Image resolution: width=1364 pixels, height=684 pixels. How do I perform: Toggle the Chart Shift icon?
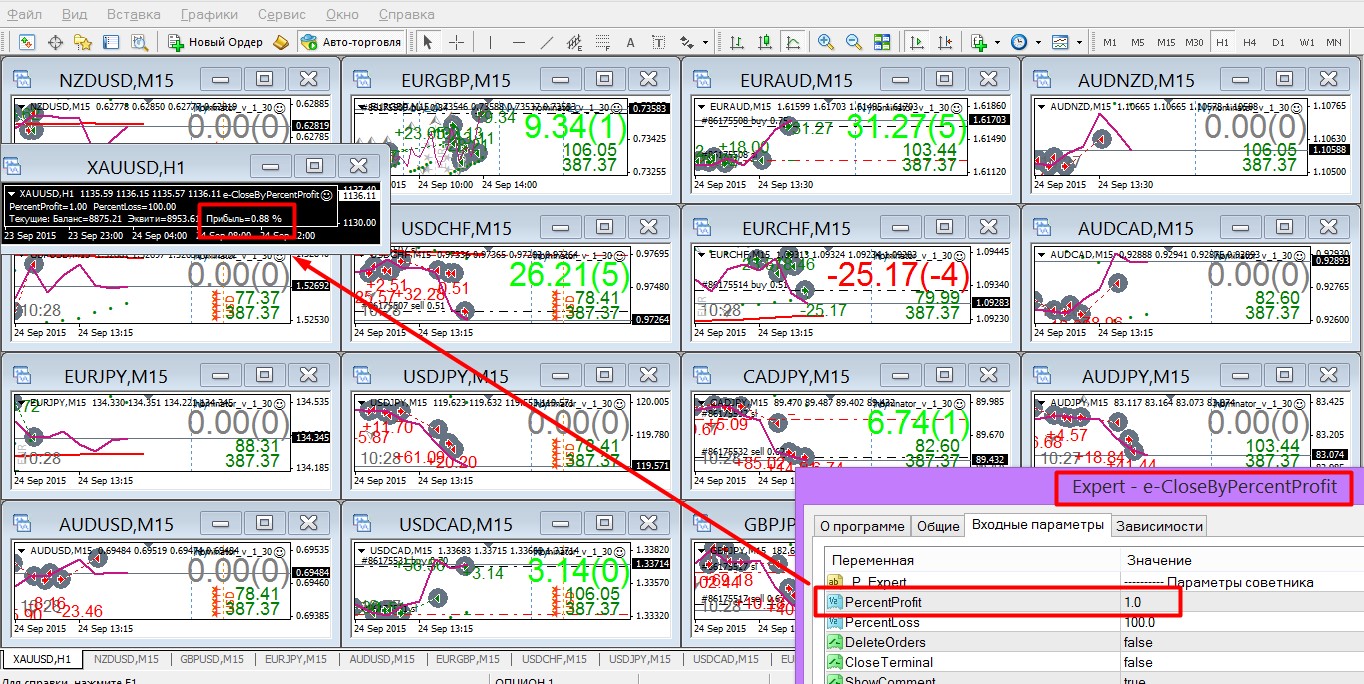point(943,42)
